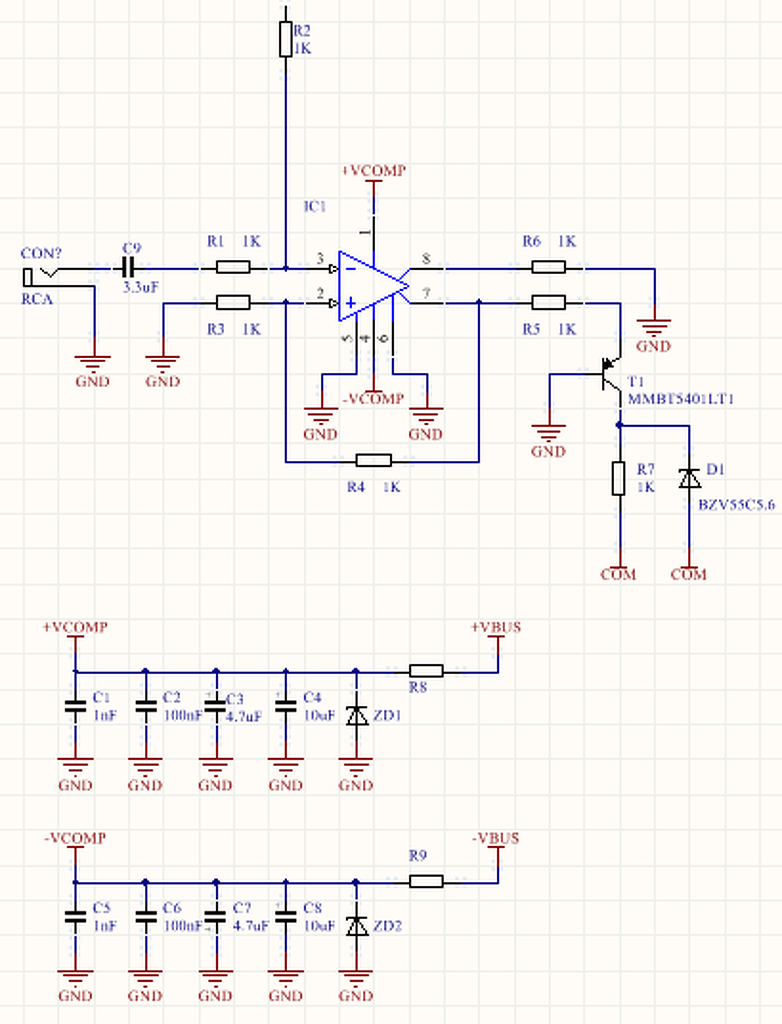Select the IC1 op-amp triangle symbol

(x=373, y=286)
